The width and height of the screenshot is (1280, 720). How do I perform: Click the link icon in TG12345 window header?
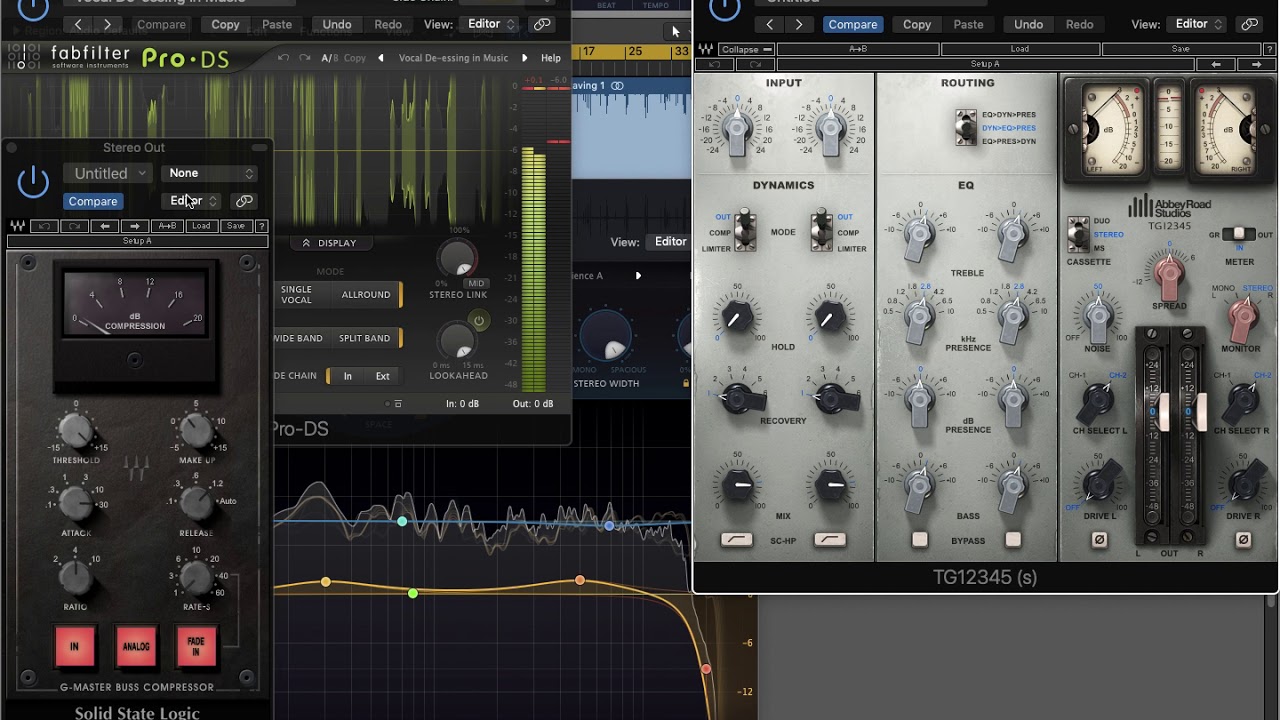pos(1249,24)
